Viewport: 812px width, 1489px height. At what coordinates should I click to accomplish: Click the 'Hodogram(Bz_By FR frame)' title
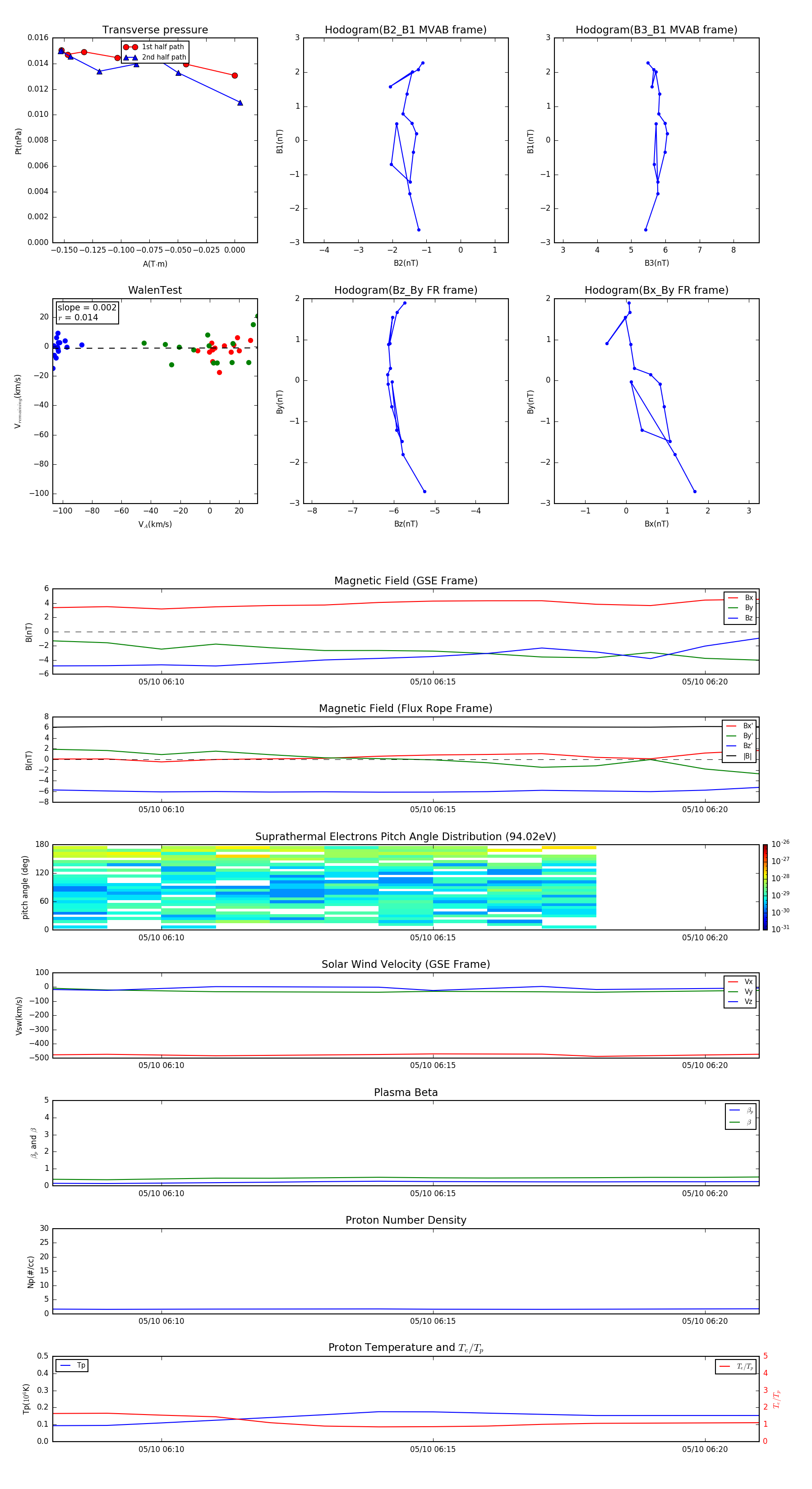pos(406,290)
